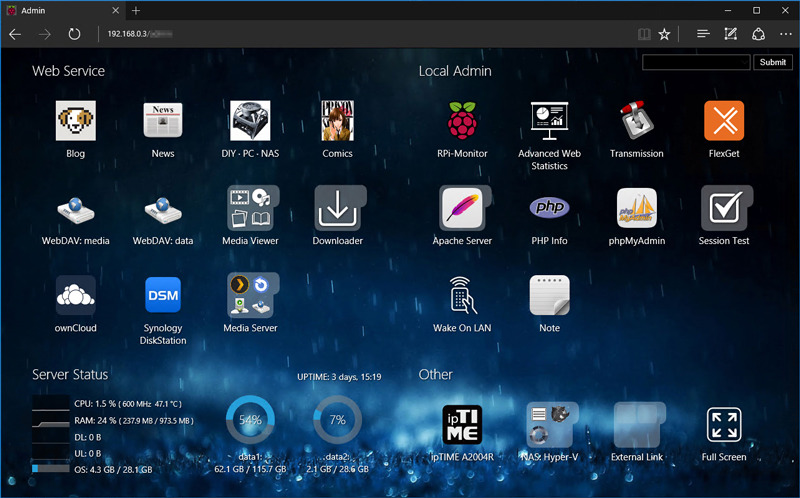Open the Media Server folder icon
This screenshot has width=800, height=498.
pos(253,295)
